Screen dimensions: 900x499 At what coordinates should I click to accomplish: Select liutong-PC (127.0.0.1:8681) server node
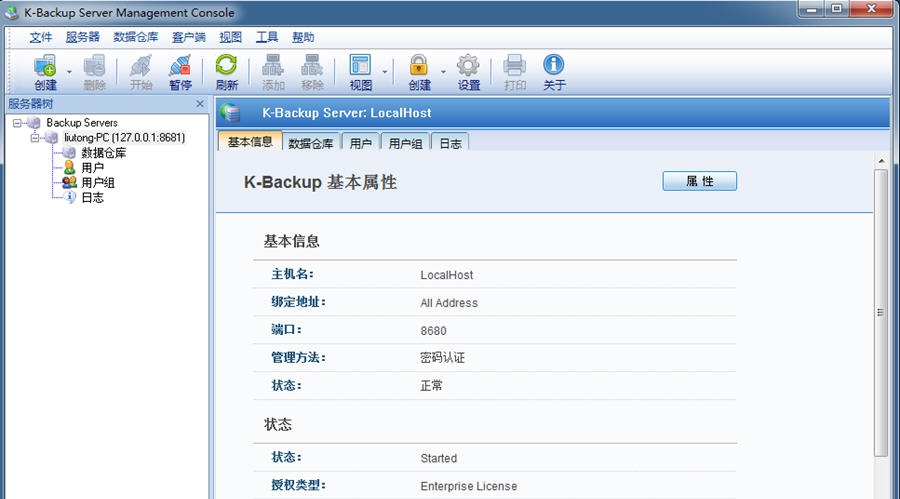tap(125, 138)
